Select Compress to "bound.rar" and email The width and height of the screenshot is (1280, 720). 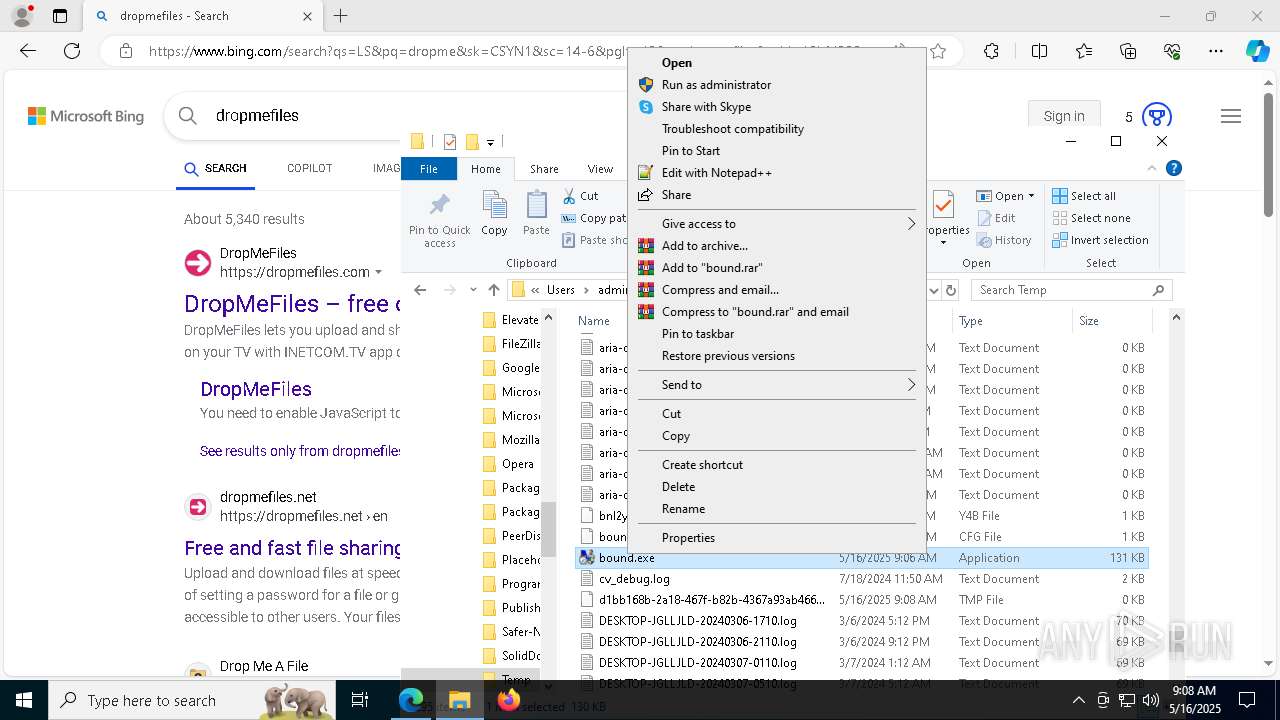coord(755,312)
